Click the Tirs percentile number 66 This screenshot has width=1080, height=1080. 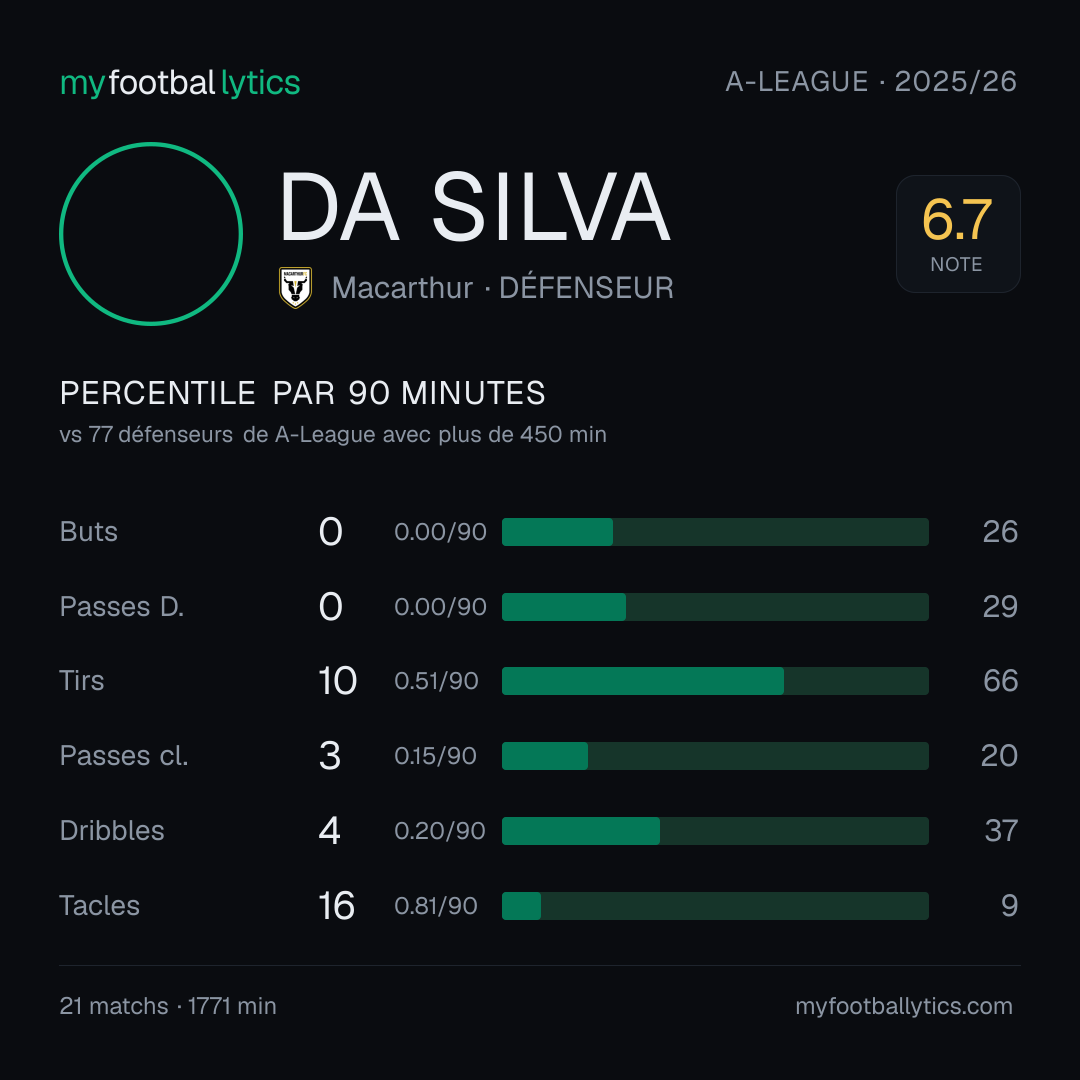click(x=1000, y=681)
